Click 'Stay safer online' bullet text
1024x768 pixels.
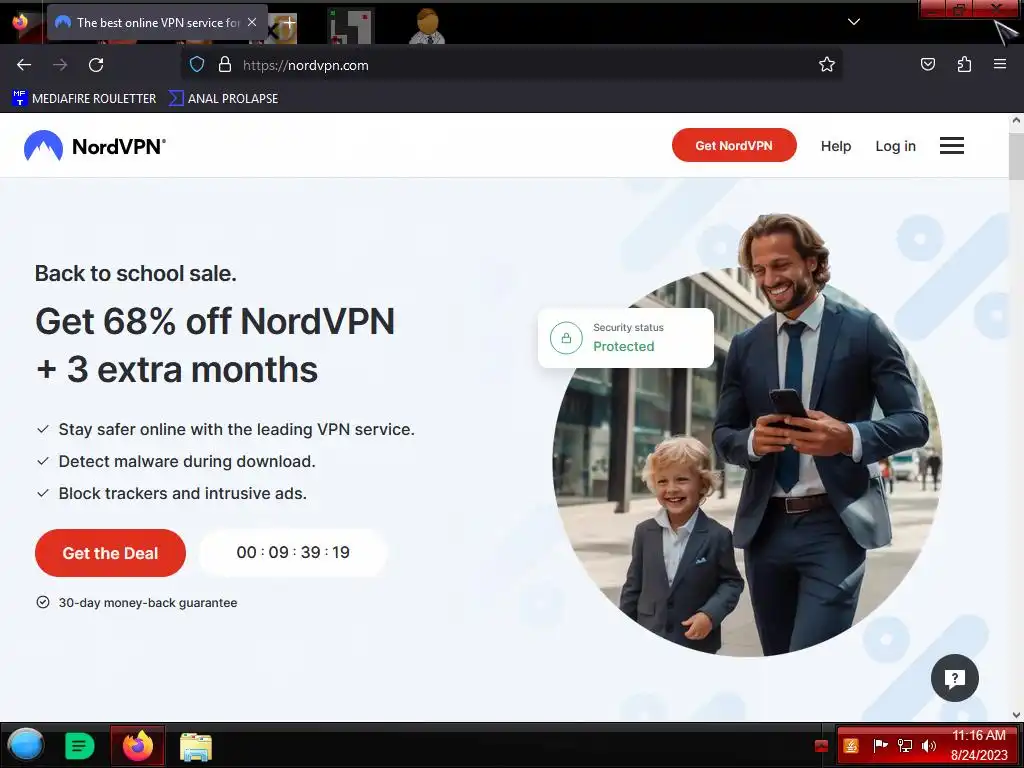coord(236,429)
